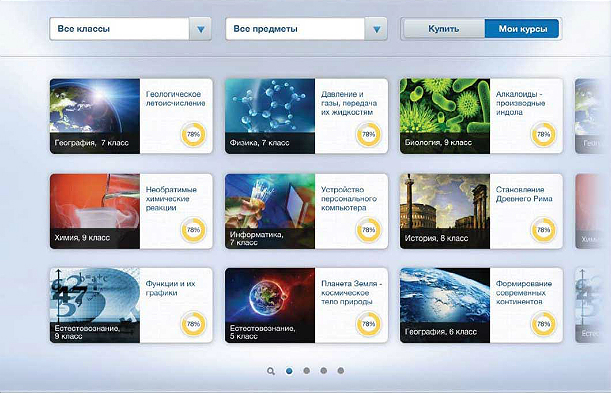Open the search page magnifier icon
The height and width of the screenshot is (393, 611).
tap(271, 371)
